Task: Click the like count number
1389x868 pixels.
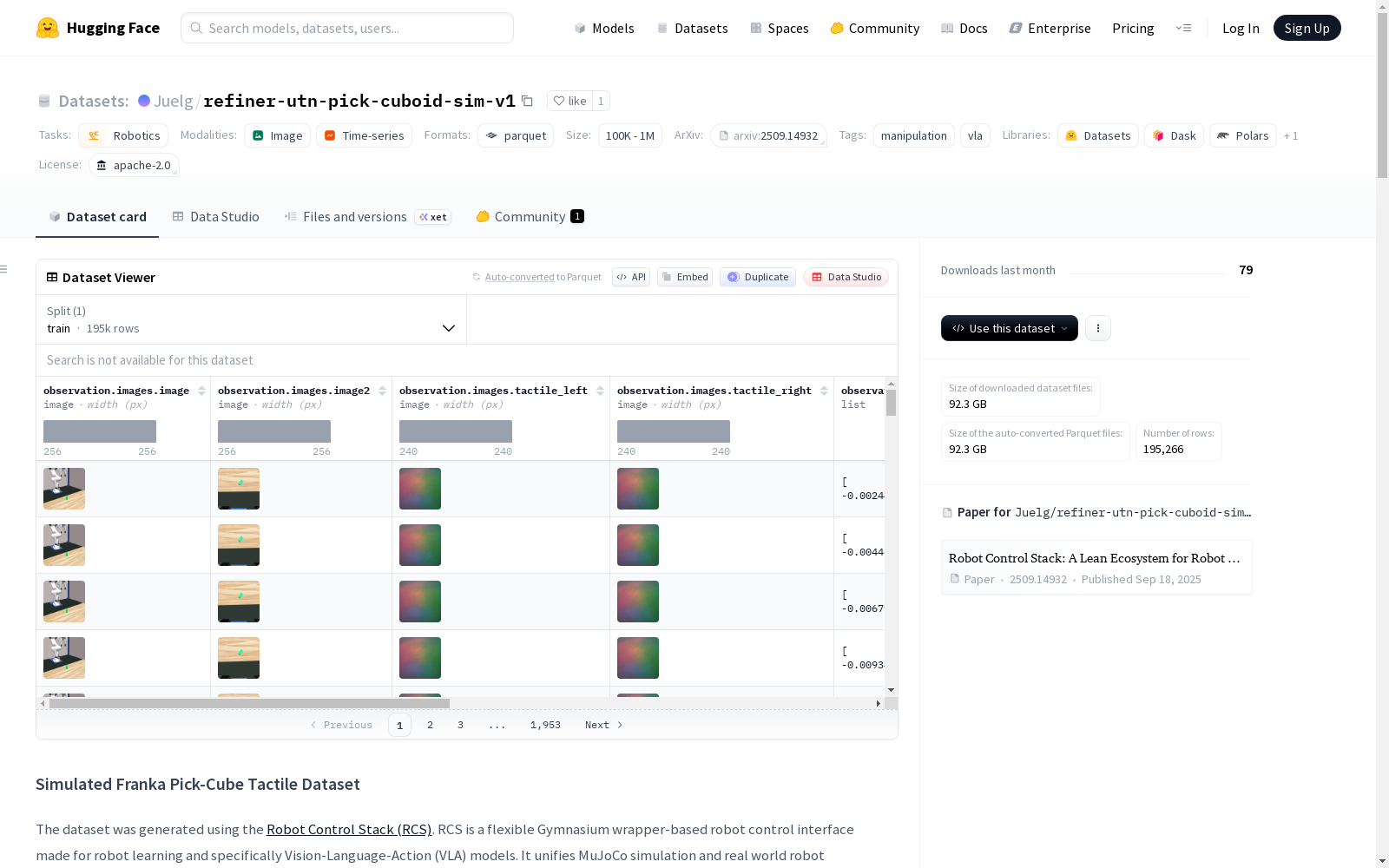Action: coord(601,101)
